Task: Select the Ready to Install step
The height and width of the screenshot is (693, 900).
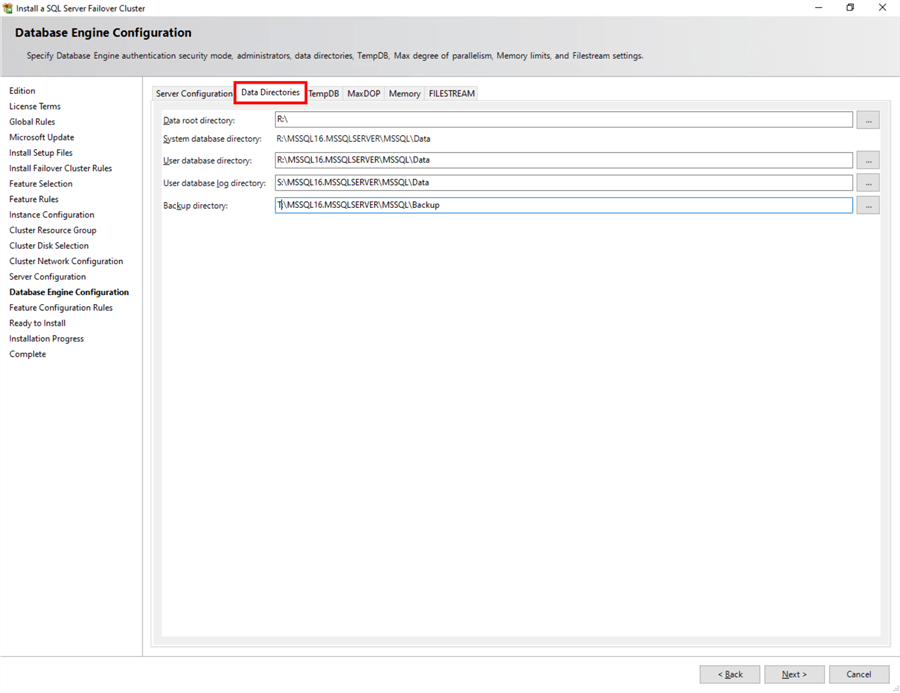Action: [x=37, y=323]
